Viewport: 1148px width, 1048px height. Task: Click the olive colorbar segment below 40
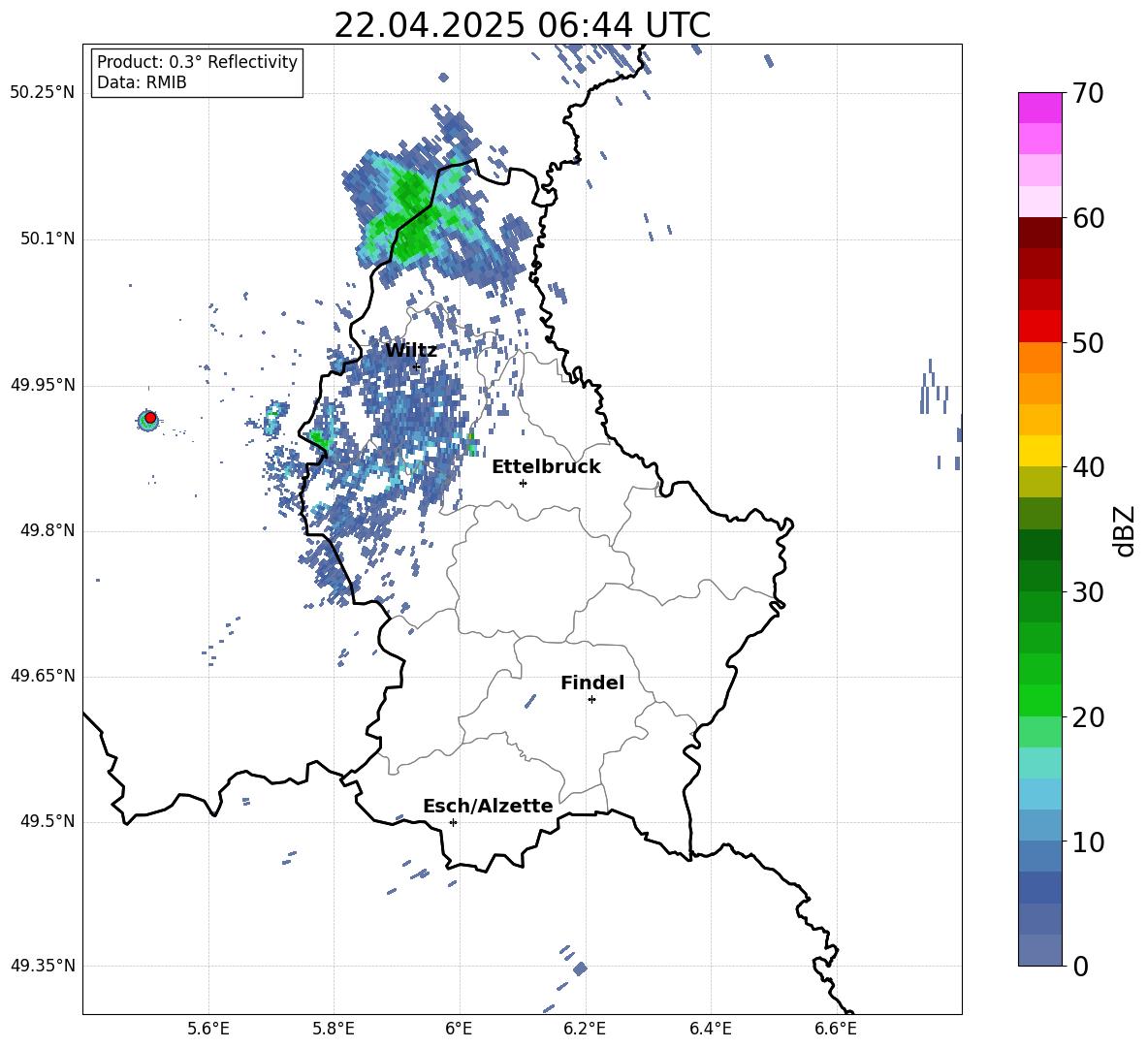(1039, 482)
